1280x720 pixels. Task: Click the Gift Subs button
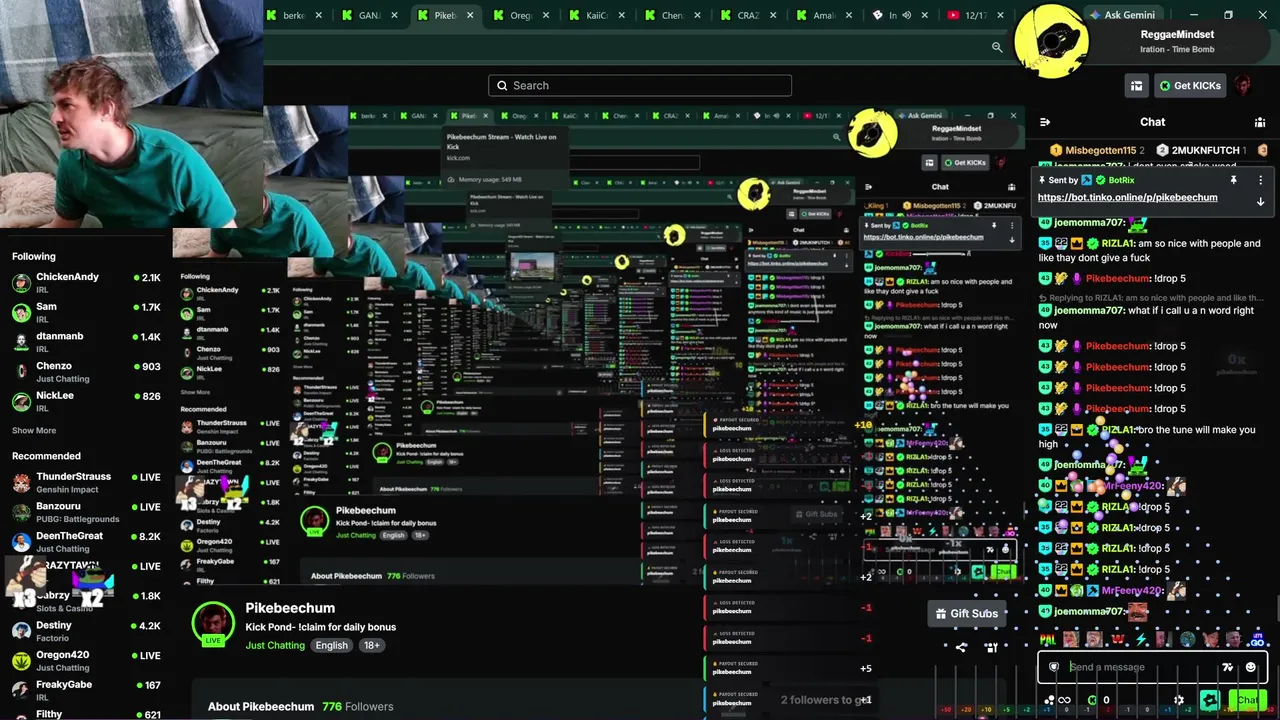click(x=966, y=613)
